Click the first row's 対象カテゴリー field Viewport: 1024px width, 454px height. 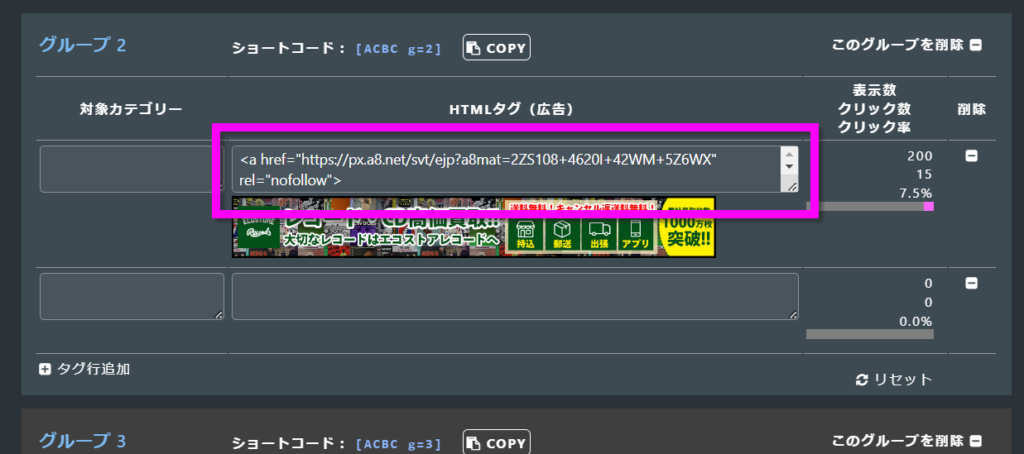tap(130, 169)
